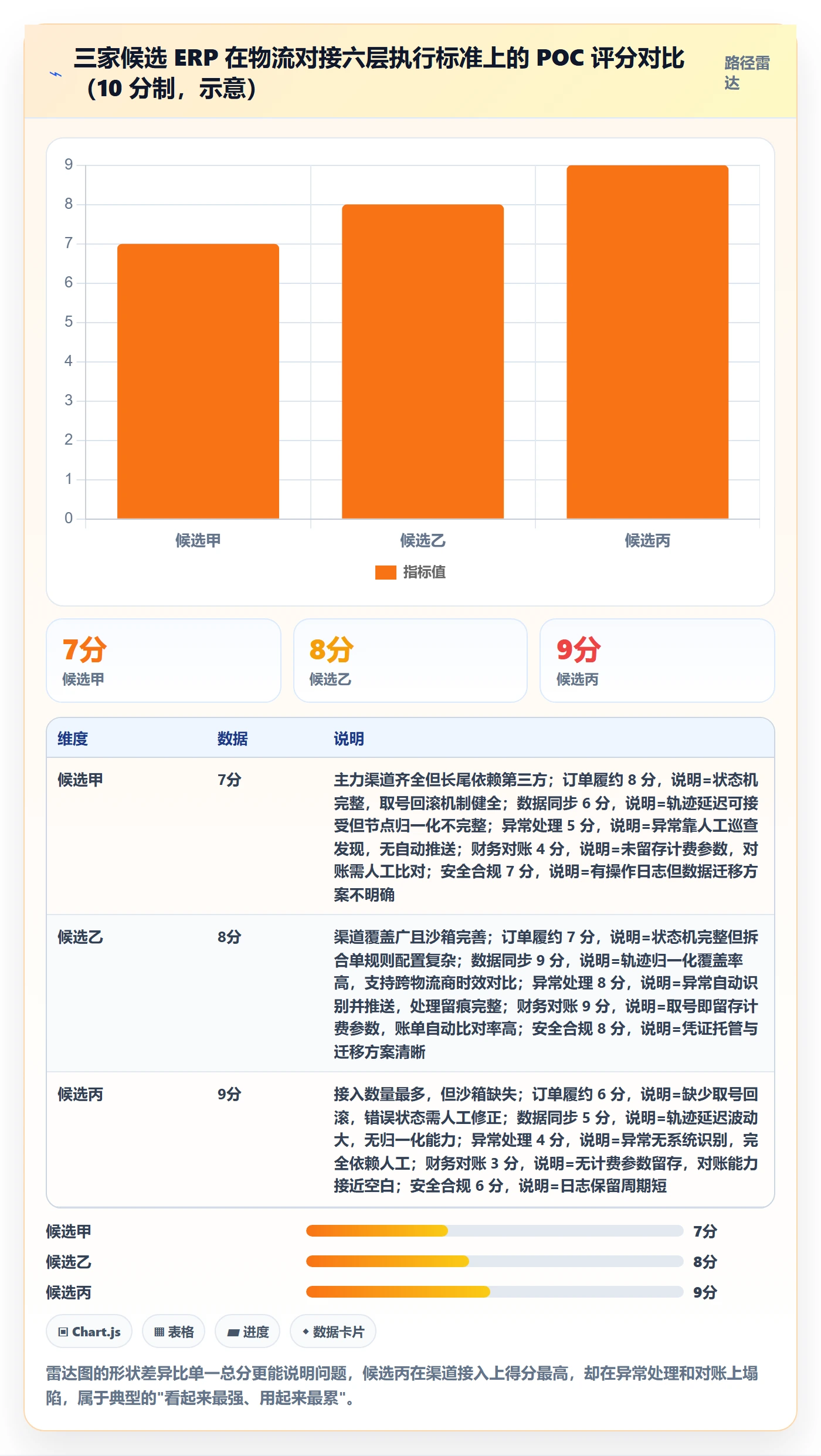Select the 数据卡片 tag

[333, 1332]
